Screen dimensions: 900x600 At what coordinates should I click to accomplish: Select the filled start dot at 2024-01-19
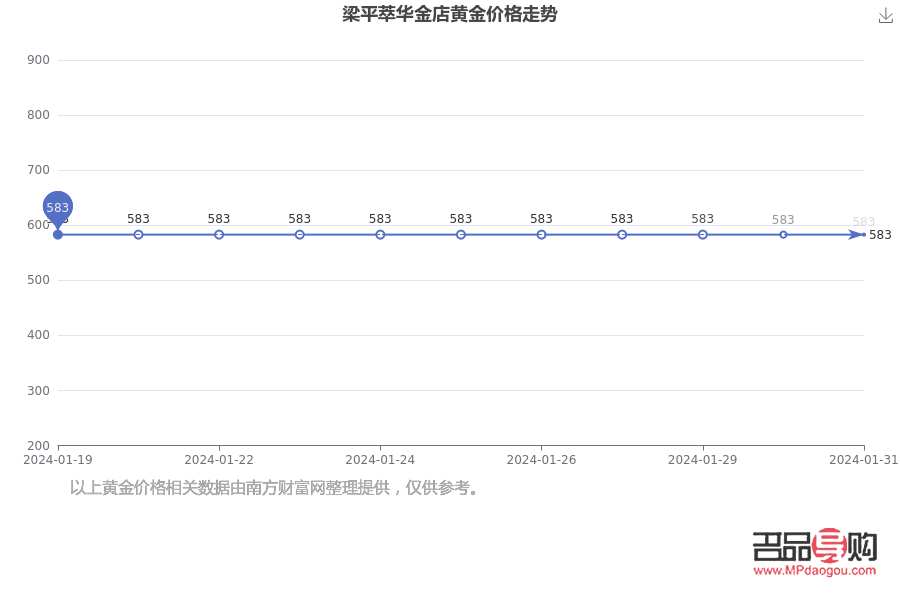pos(57,234)
